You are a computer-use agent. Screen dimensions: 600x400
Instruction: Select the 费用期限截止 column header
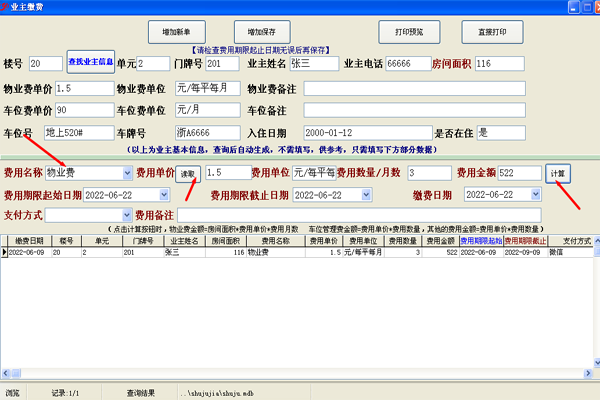525,241
